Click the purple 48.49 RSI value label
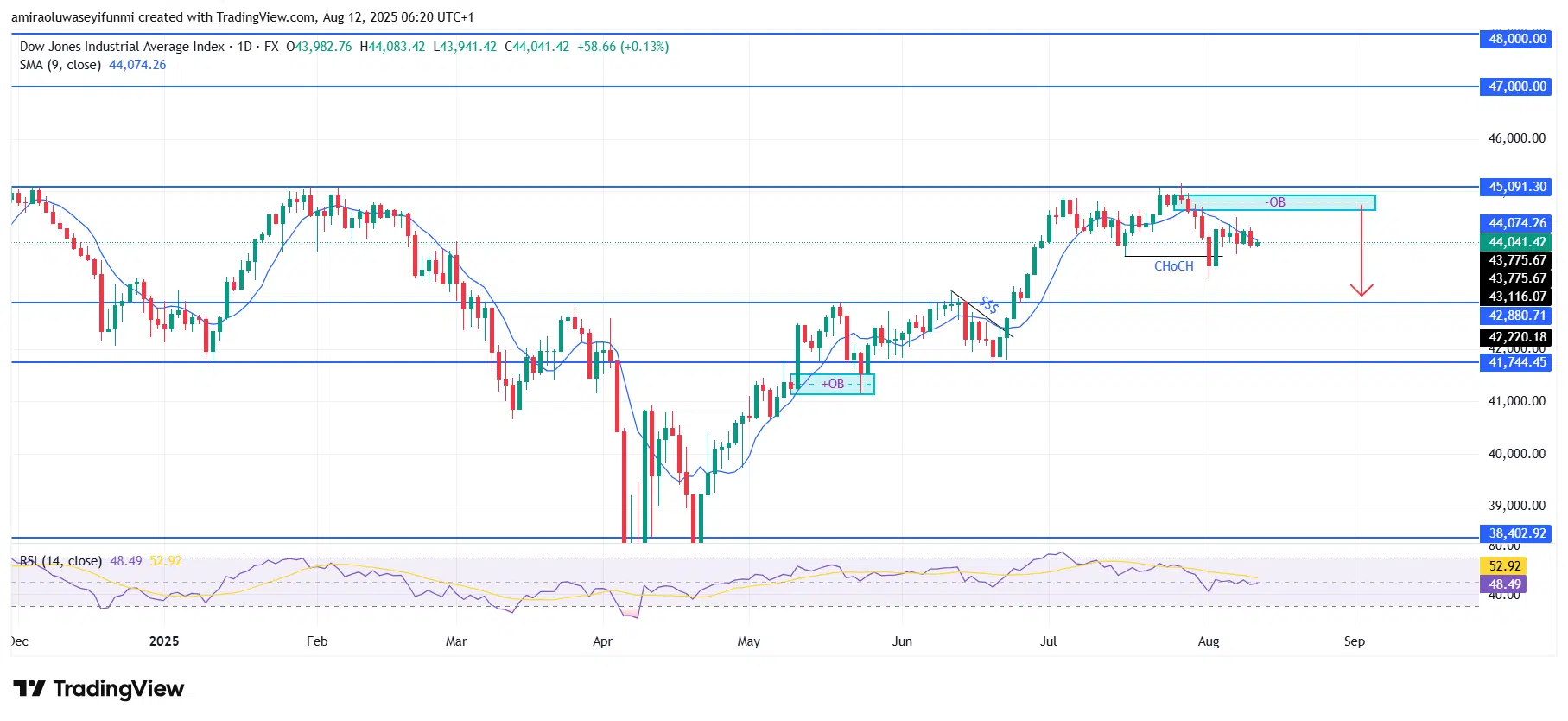 tap(1503, 584)
